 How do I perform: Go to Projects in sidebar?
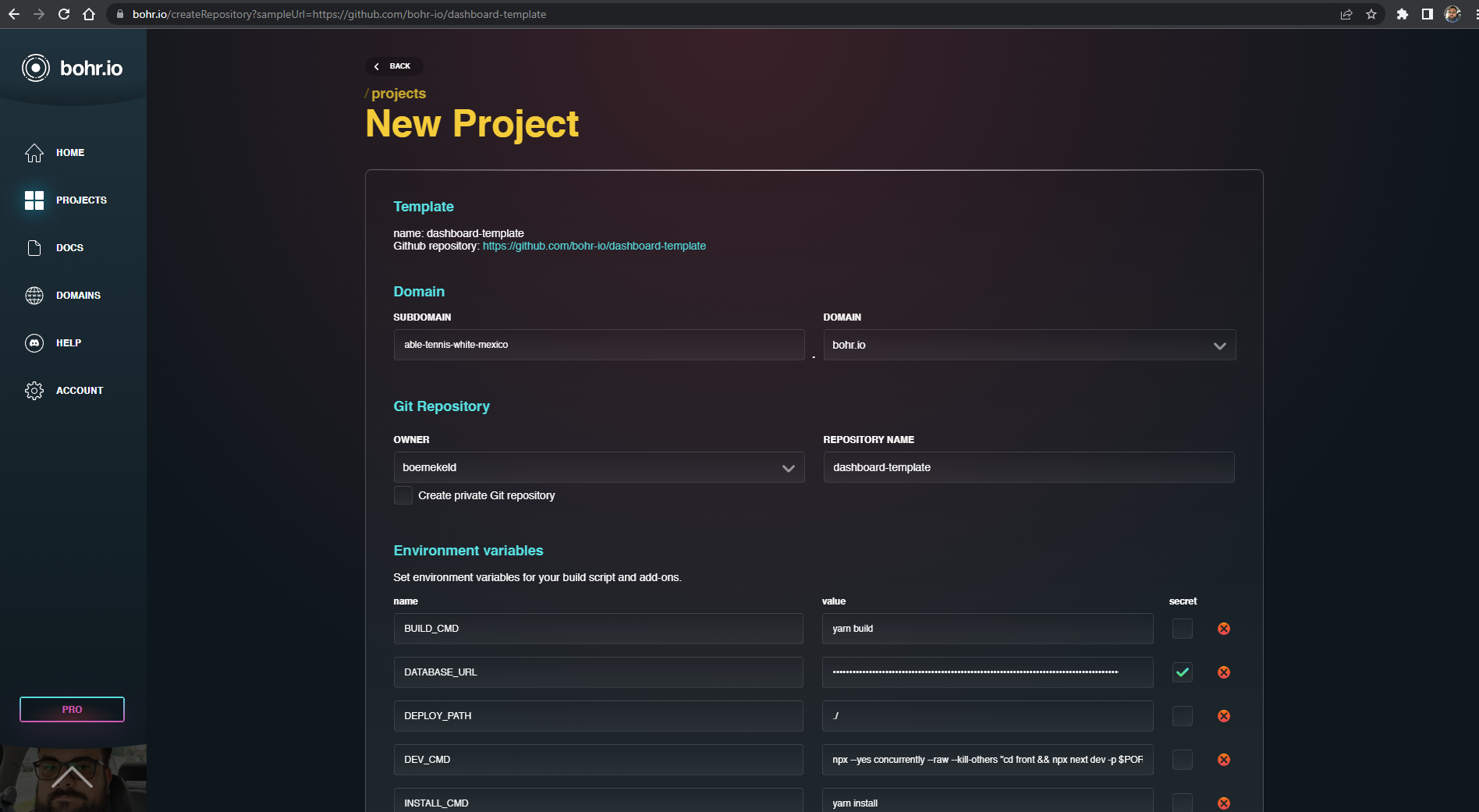(x=81, y=200)
